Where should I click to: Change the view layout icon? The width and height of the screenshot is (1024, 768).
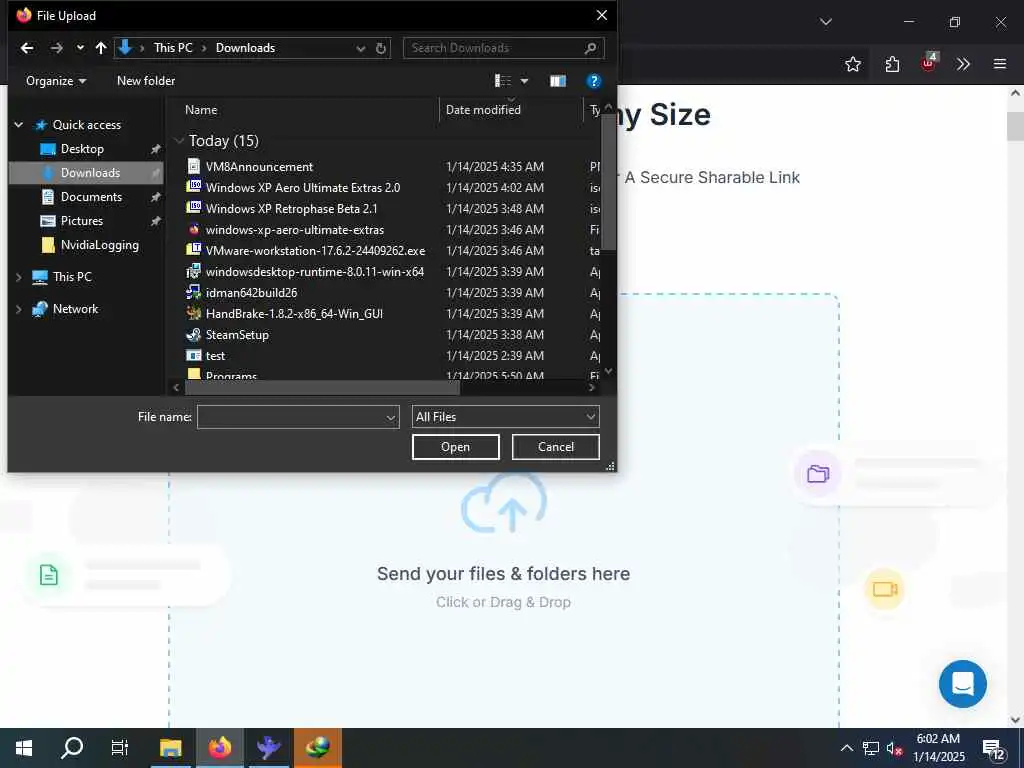503,81
